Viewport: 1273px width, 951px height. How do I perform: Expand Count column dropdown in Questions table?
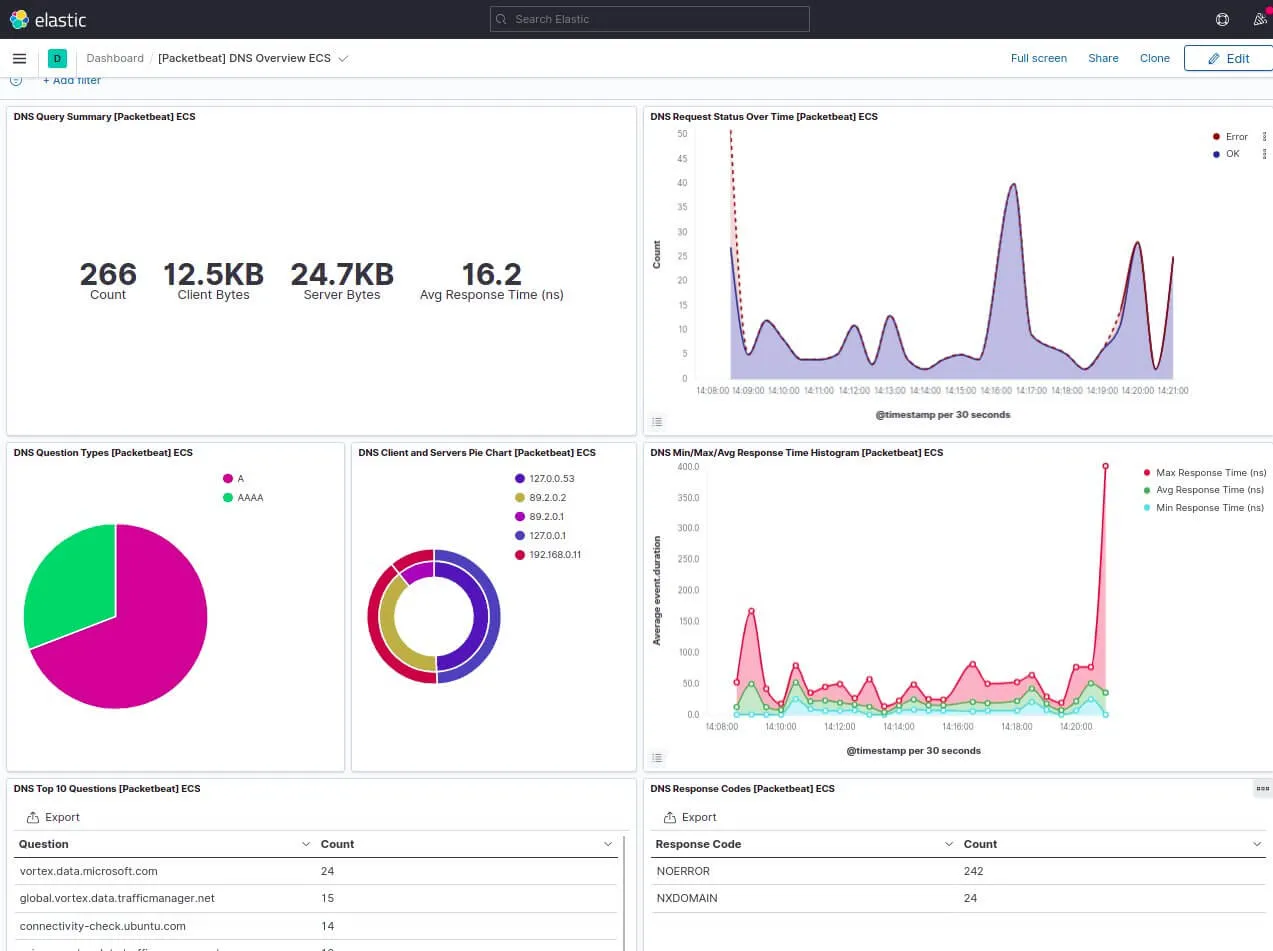point(608,844)
